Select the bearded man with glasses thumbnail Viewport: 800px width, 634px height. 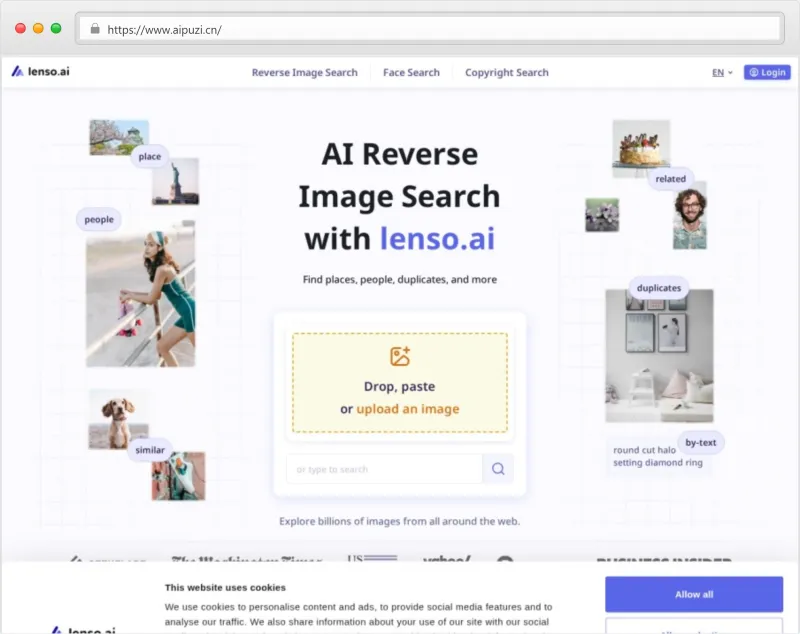[690, 215]
